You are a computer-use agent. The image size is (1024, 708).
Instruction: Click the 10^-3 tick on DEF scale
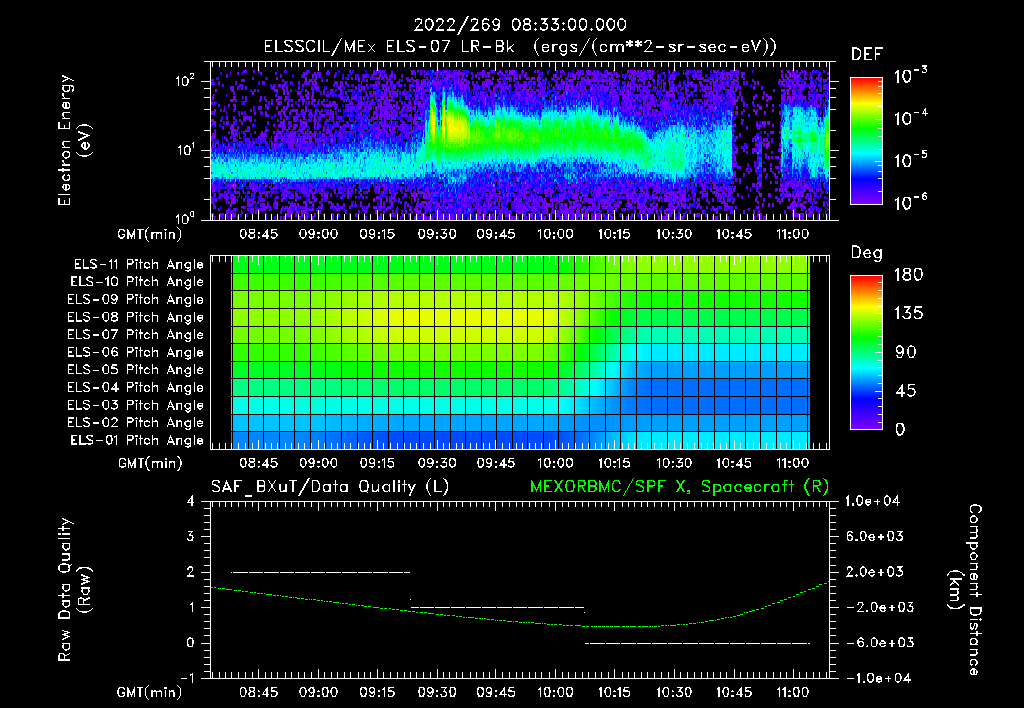(x=910, y=76)
